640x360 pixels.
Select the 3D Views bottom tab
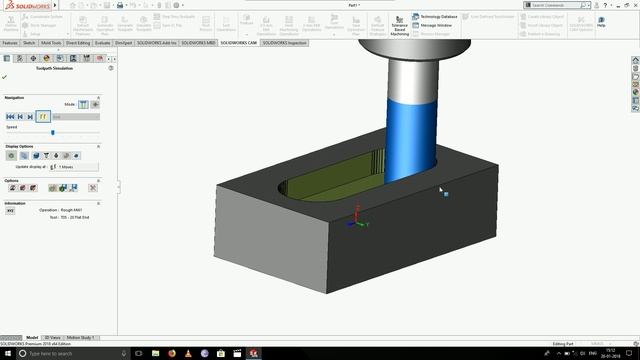52,338
